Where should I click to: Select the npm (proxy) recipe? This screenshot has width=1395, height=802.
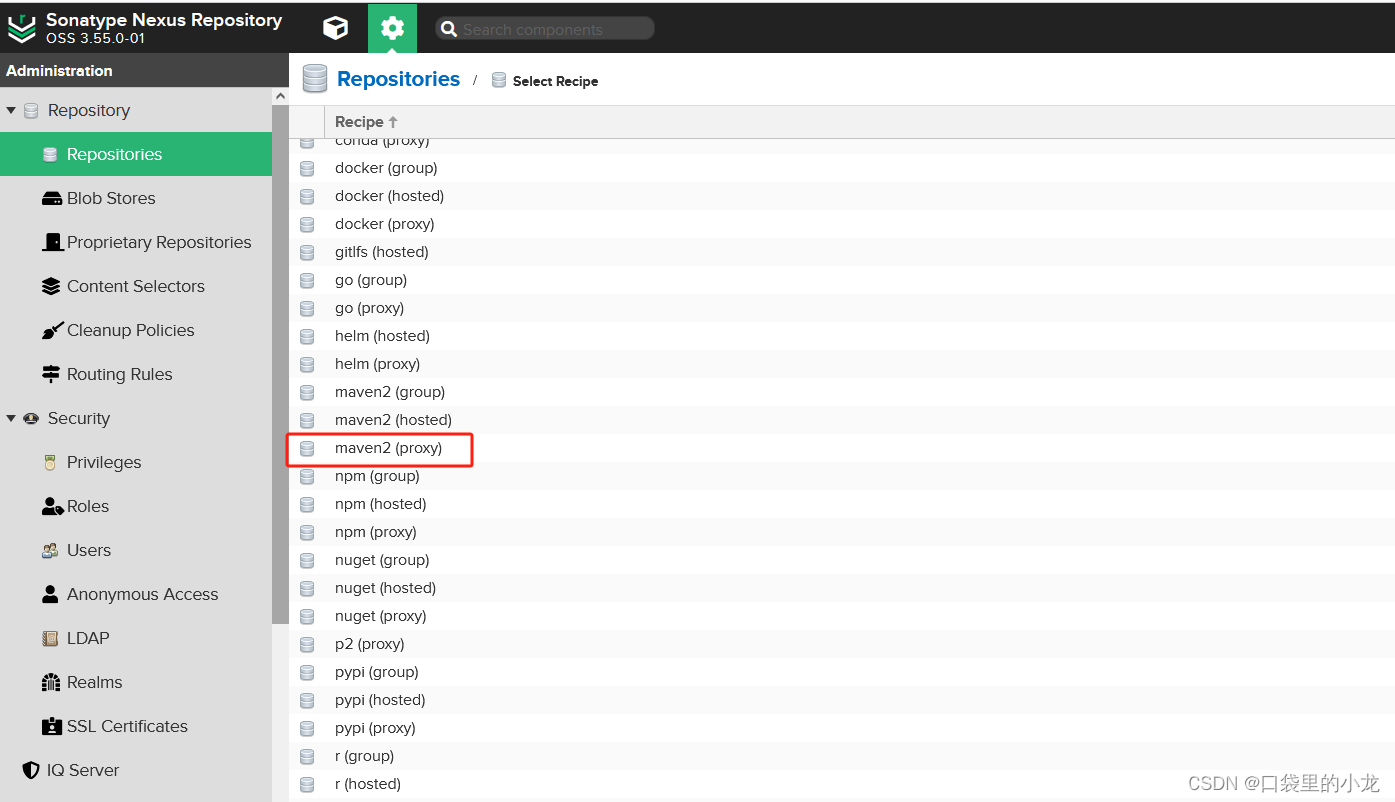842,532
